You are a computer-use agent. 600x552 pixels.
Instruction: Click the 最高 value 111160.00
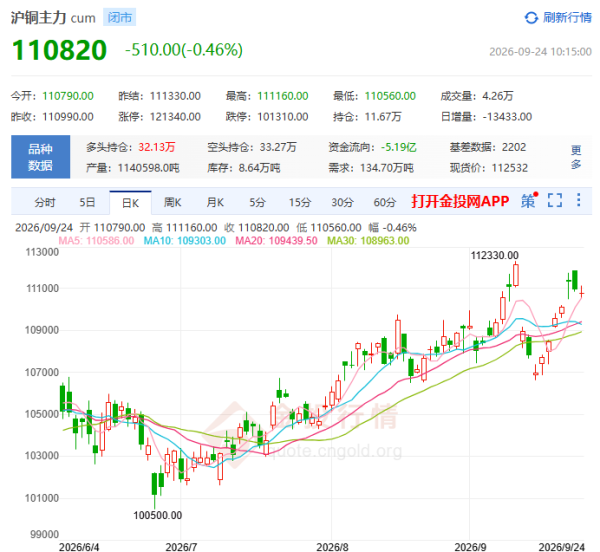283,96
